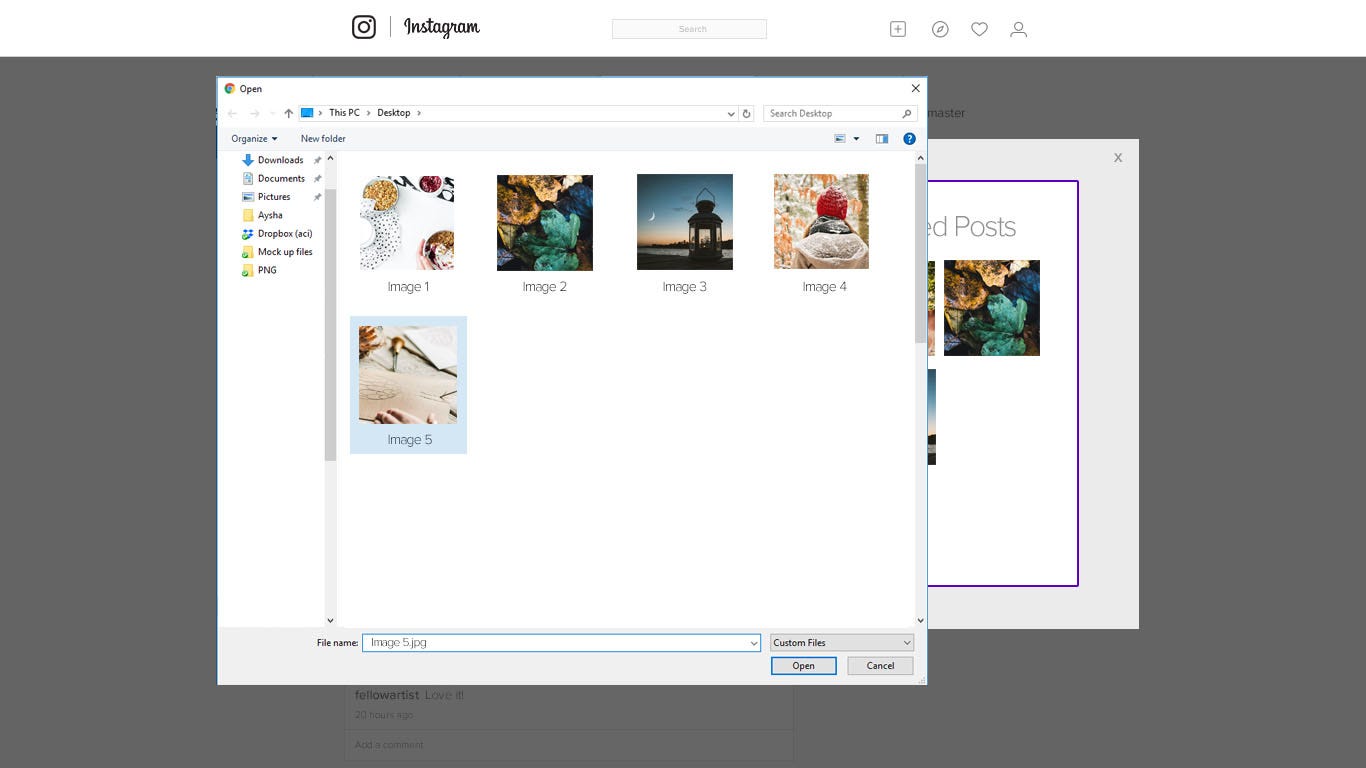Click the pin icon beside Downloads
The width and height of the screenshot is (1366, 768).
click(317, 160)
